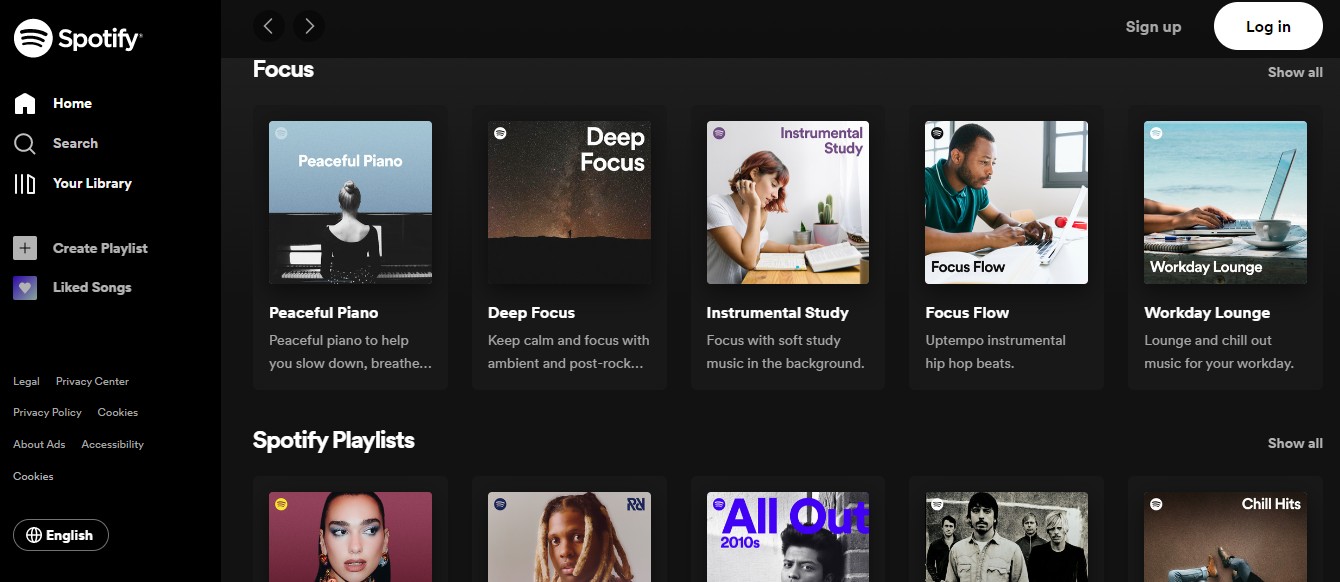Open the Cookies link below About Ads
Screen dimensions: 1340x582
33,476
